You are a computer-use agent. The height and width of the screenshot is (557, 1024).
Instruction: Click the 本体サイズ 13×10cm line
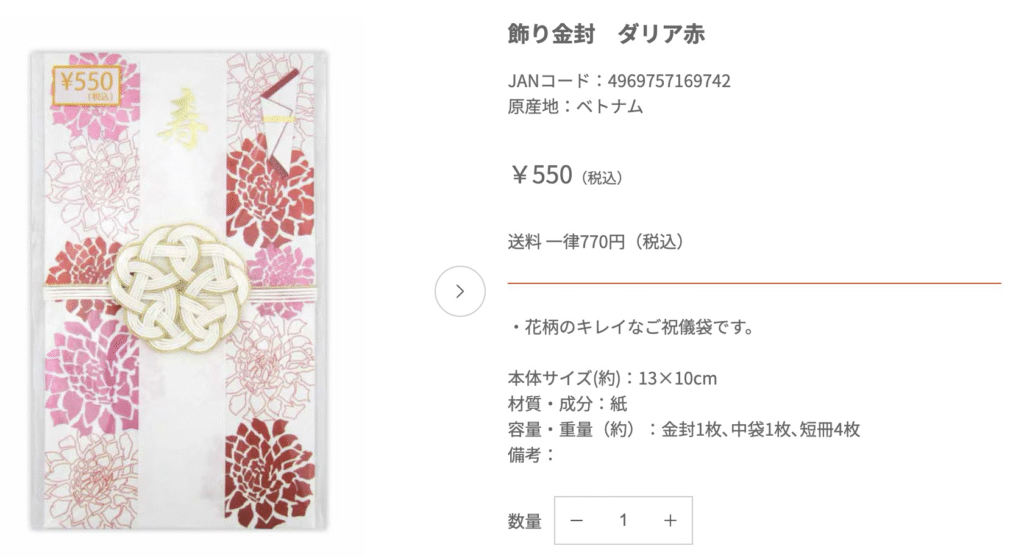tap(612, 379)
